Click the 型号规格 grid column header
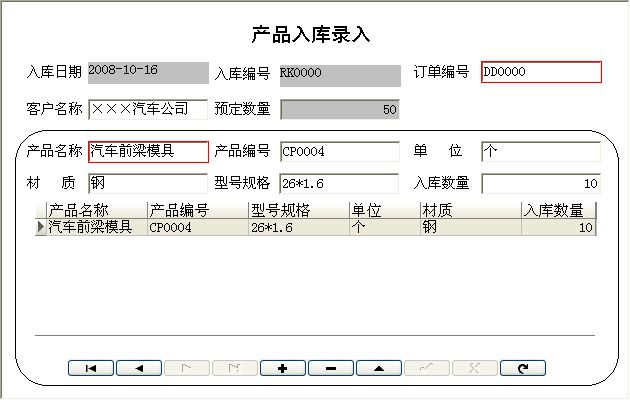Screen dimensions: 630x400 [299, 210]
